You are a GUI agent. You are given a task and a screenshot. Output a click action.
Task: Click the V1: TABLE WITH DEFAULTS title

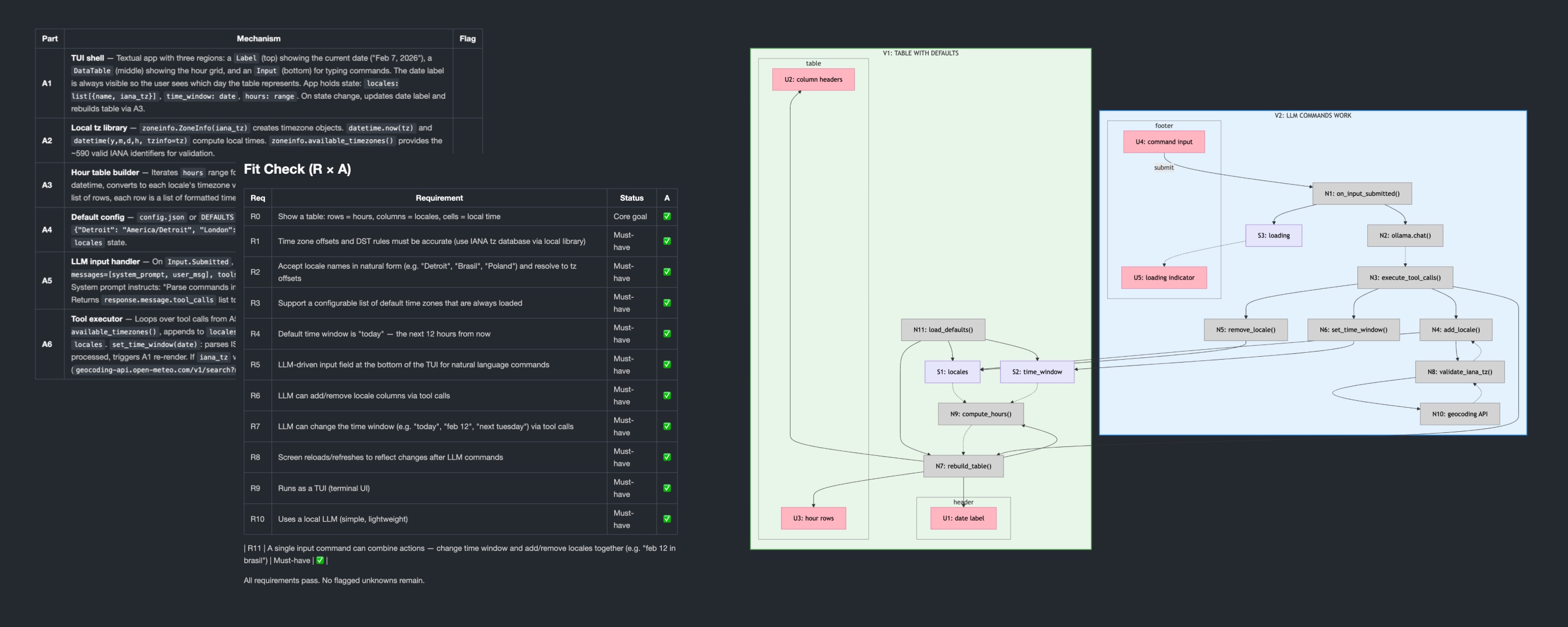[920, 53]
